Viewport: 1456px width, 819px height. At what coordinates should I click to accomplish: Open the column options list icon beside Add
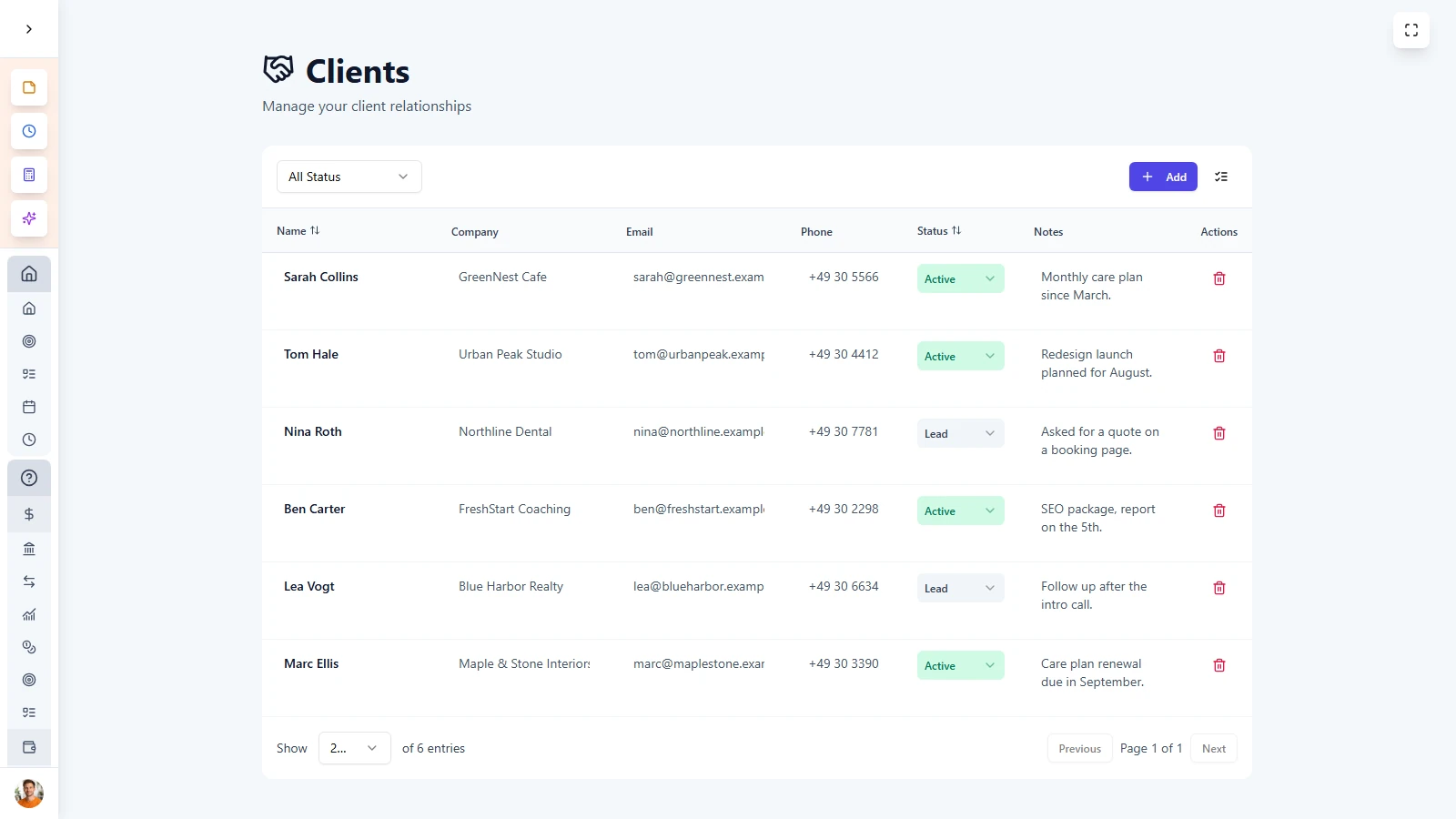tap(1221, 177)
